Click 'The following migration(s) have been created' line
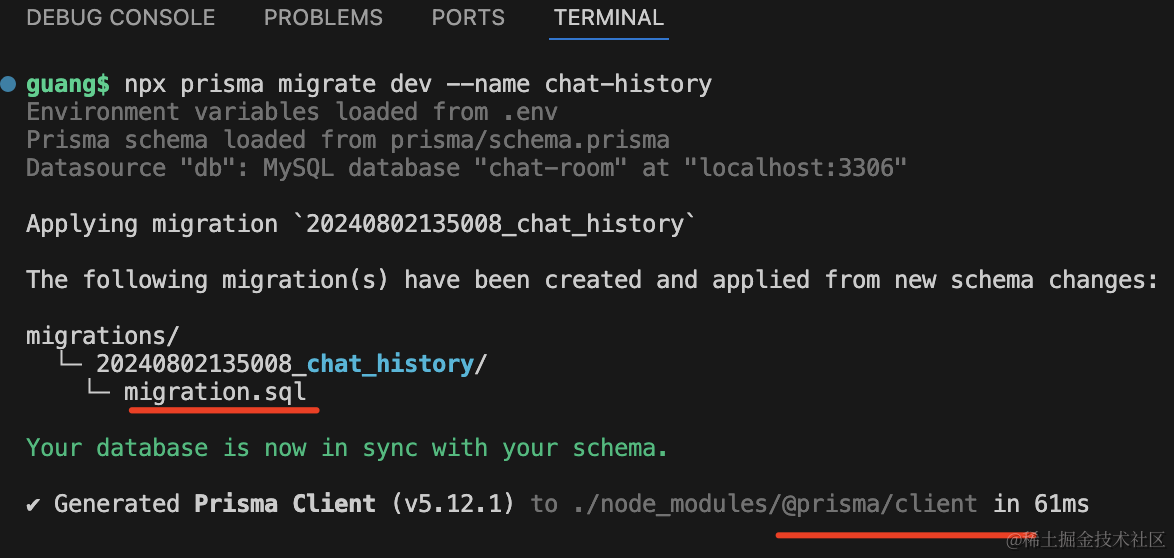Image resolution: width=1174 pixels, height=558 pixels. coord(591,280)
